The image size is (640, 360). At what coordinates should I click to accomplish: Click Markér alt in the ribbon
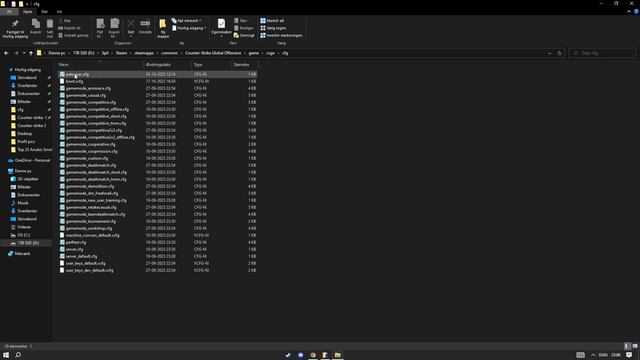[x=272, y=20]
